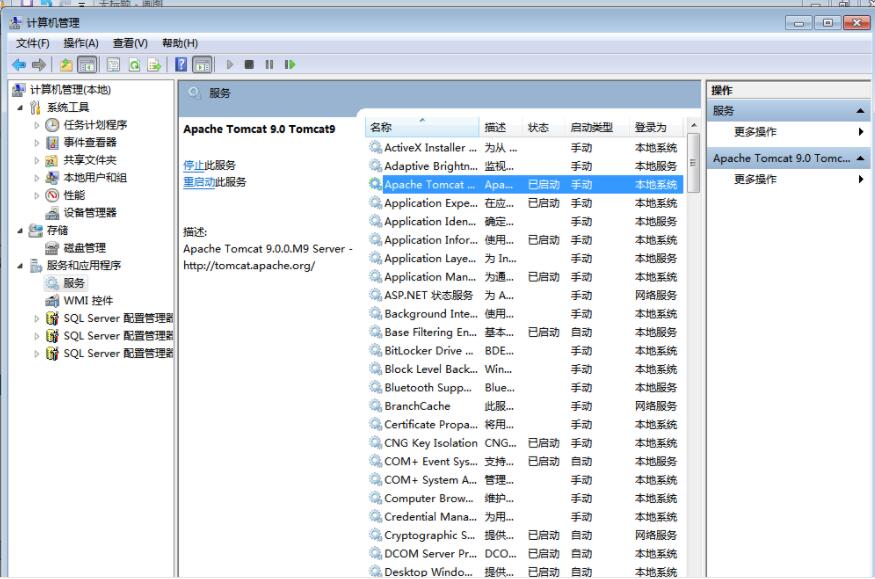The height and width of the screenshot is (579, 875).
Task: Click the Pause Service toolbar icon
Action: tap(269, 65)
